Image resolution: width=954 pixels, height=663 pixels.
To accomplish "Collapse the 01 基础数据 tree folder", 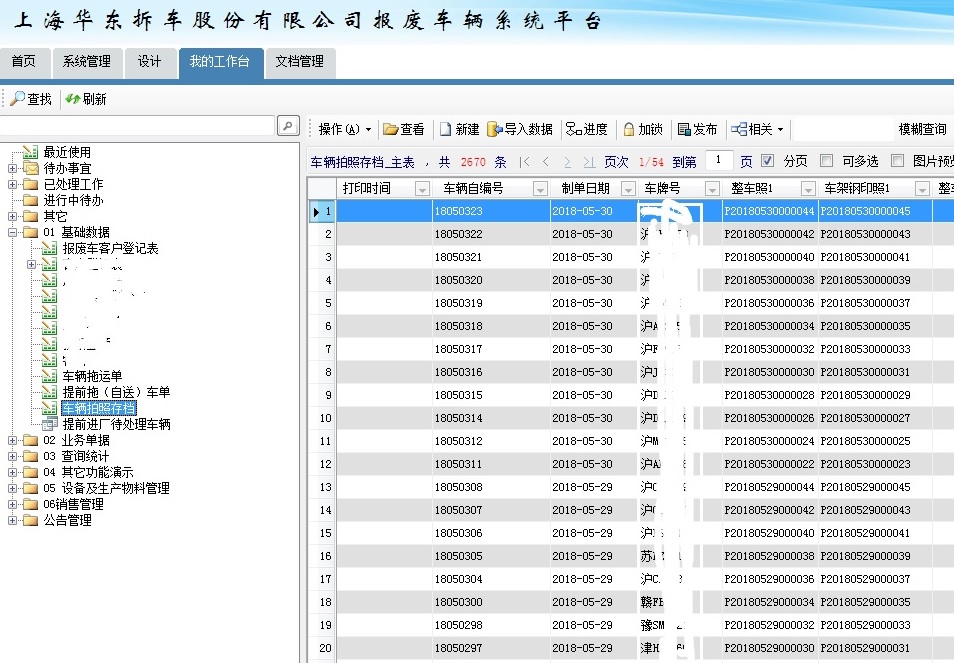I will pyautogui.click(x=12, y=232).
